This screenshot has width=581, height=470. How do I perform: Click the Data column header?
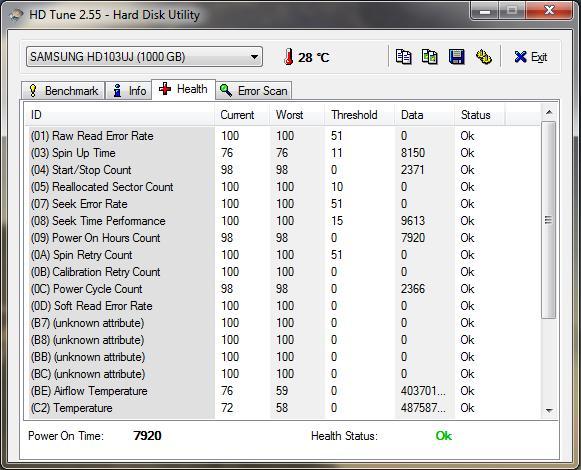(x=425, y=115)
